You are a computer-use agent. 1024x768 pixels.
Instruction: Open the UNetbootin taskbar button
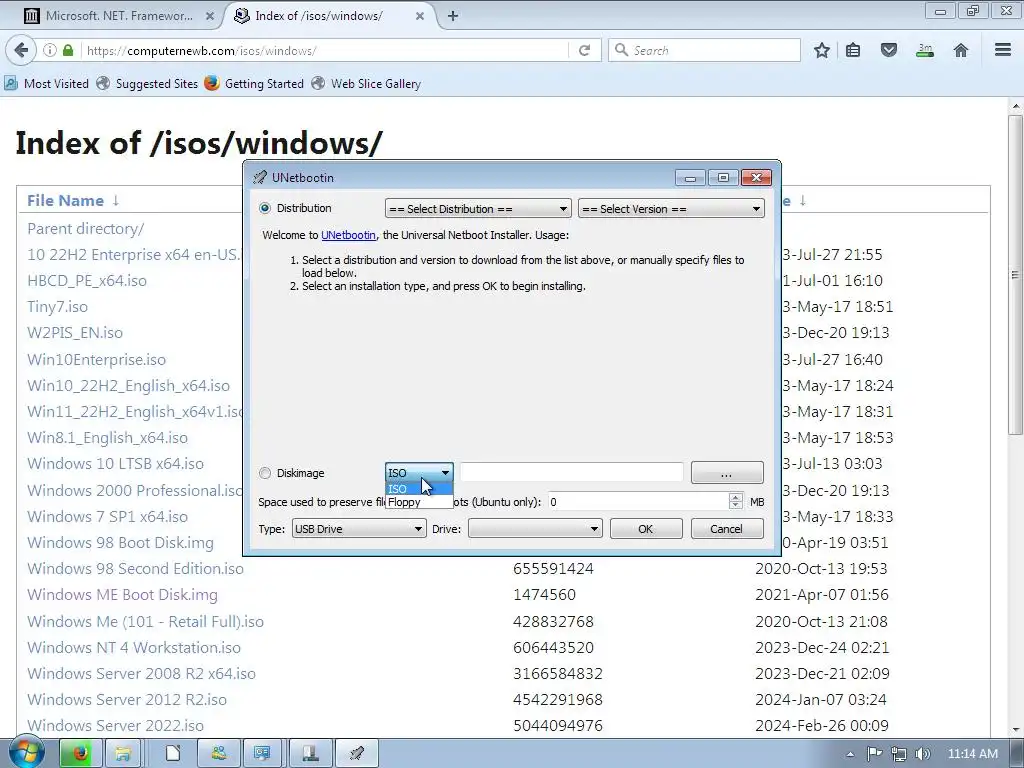356,754
